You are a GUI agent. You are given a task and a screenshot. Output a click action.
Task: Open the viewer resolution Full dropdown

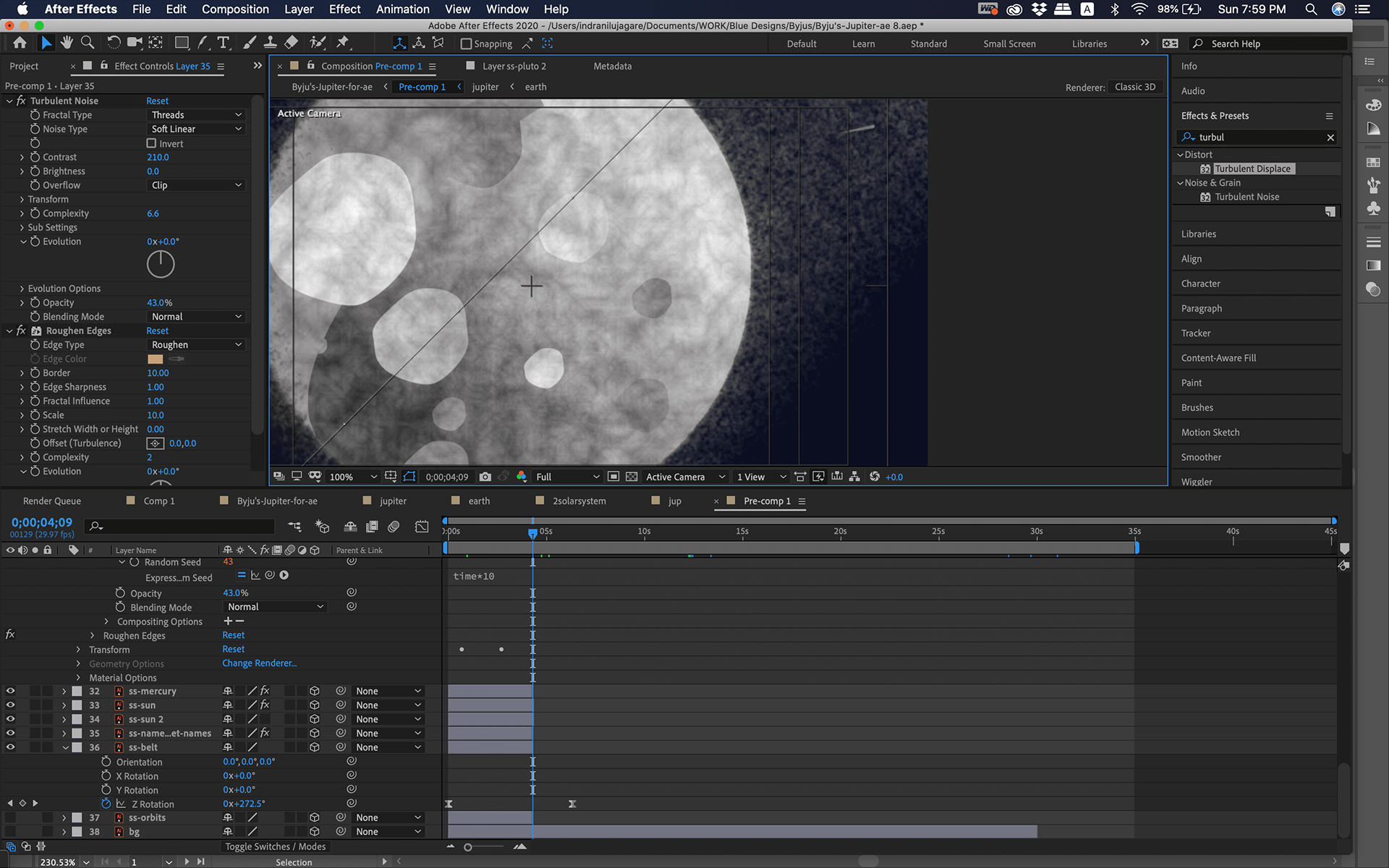[567, 477]
